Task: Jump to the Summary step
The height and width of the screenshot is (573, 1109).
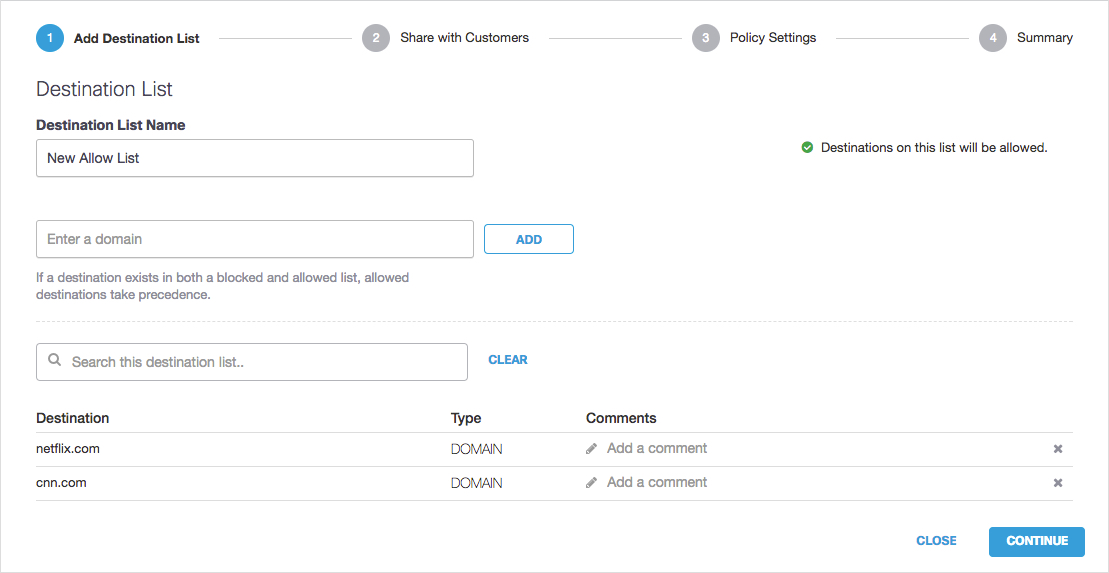Action: pos(1044,38)
